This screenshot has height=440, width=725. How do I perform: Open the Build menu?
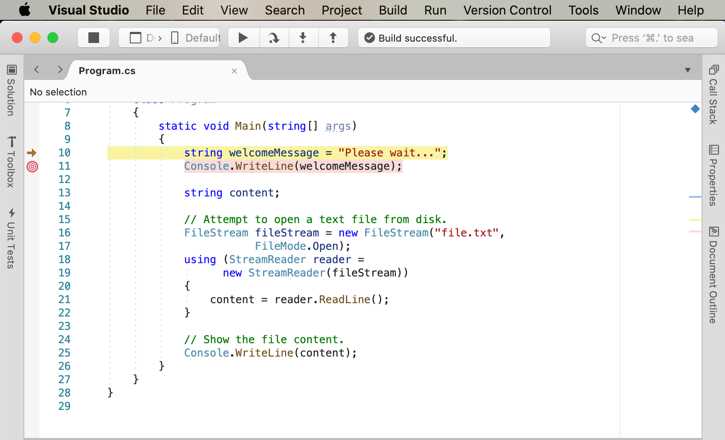(393, 10)
